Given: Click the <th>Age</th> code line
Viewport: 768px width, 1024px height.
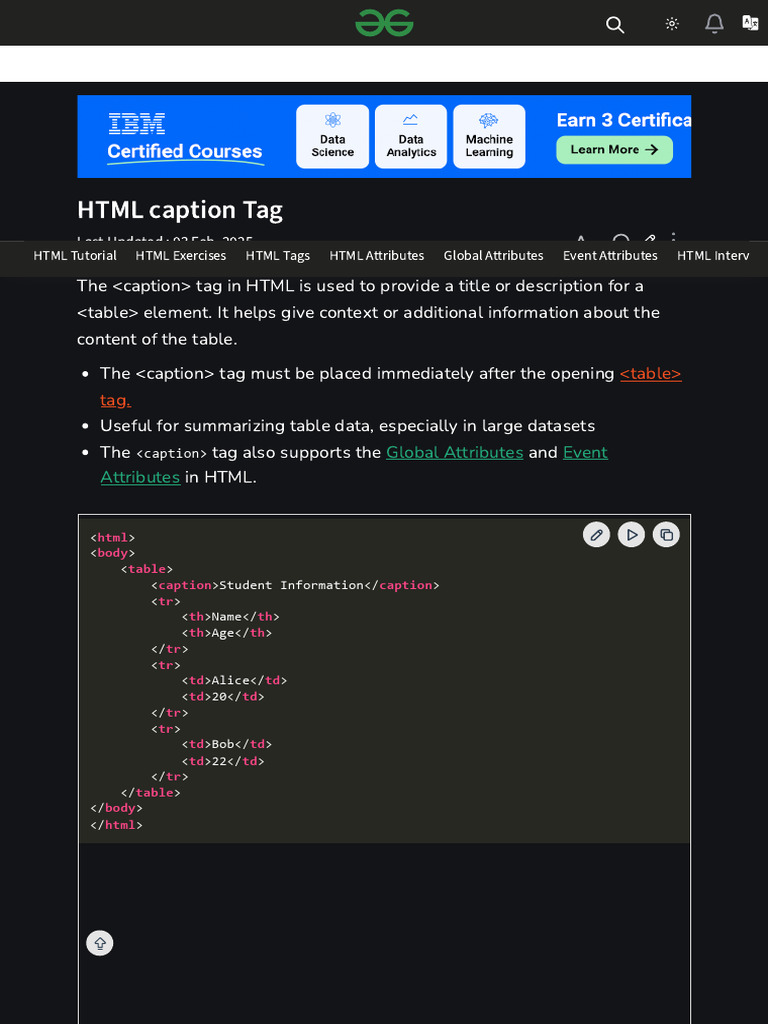Looking at the screenshot, I should (227, 633).
